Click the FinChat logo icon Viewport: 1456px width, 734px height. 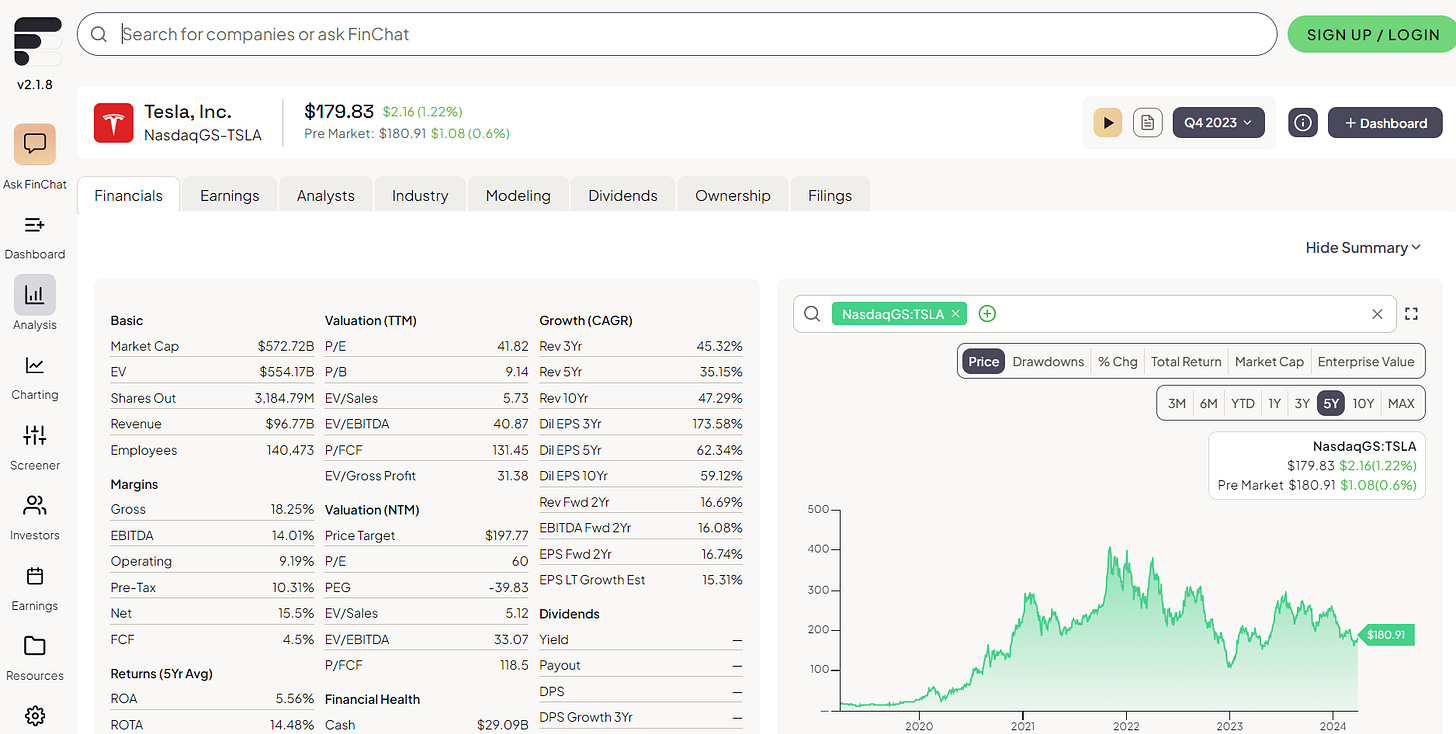coord(38,43)
